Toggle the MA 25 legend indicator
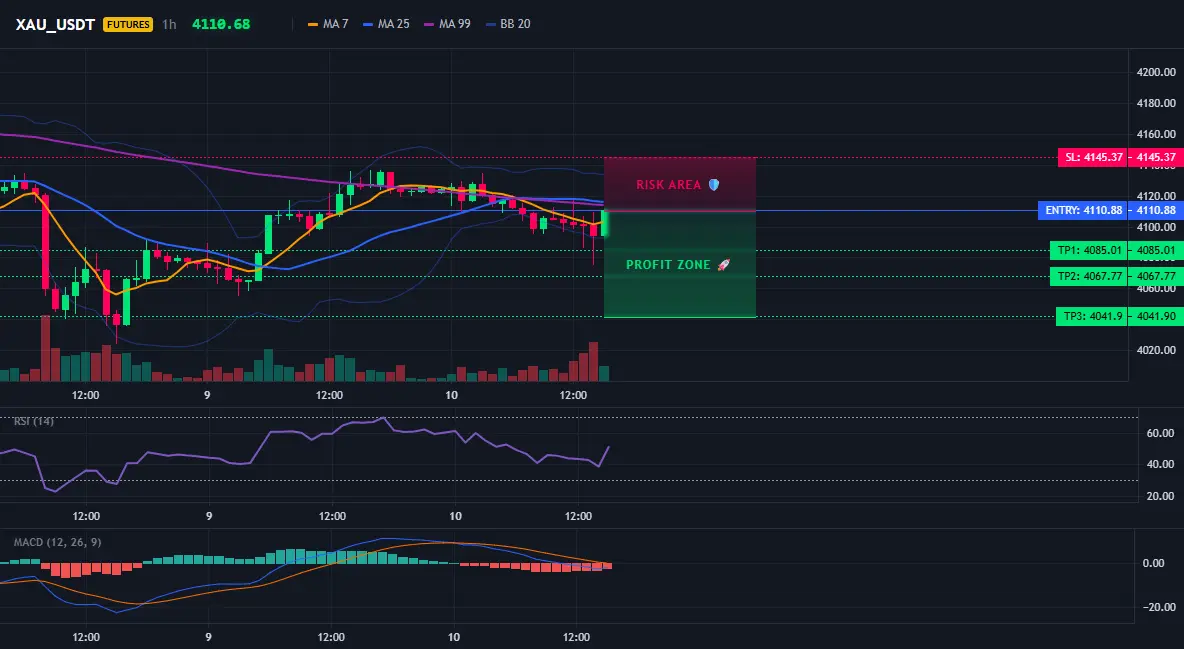Image resolution: width=1184 pixels, height=649 pixels. pos(386,24)
